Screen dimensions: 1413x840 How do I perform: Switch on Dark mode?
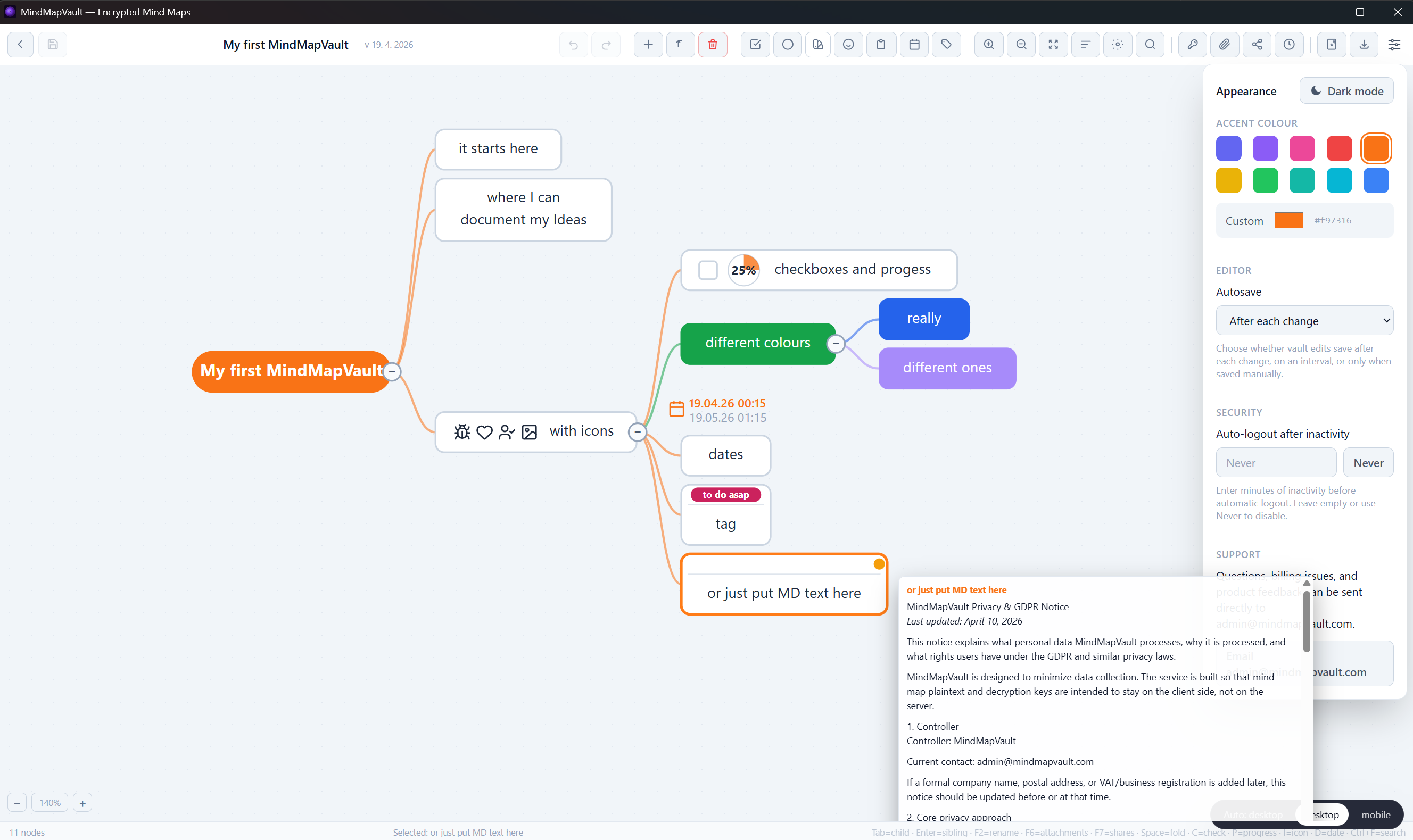coord(1346,91)
